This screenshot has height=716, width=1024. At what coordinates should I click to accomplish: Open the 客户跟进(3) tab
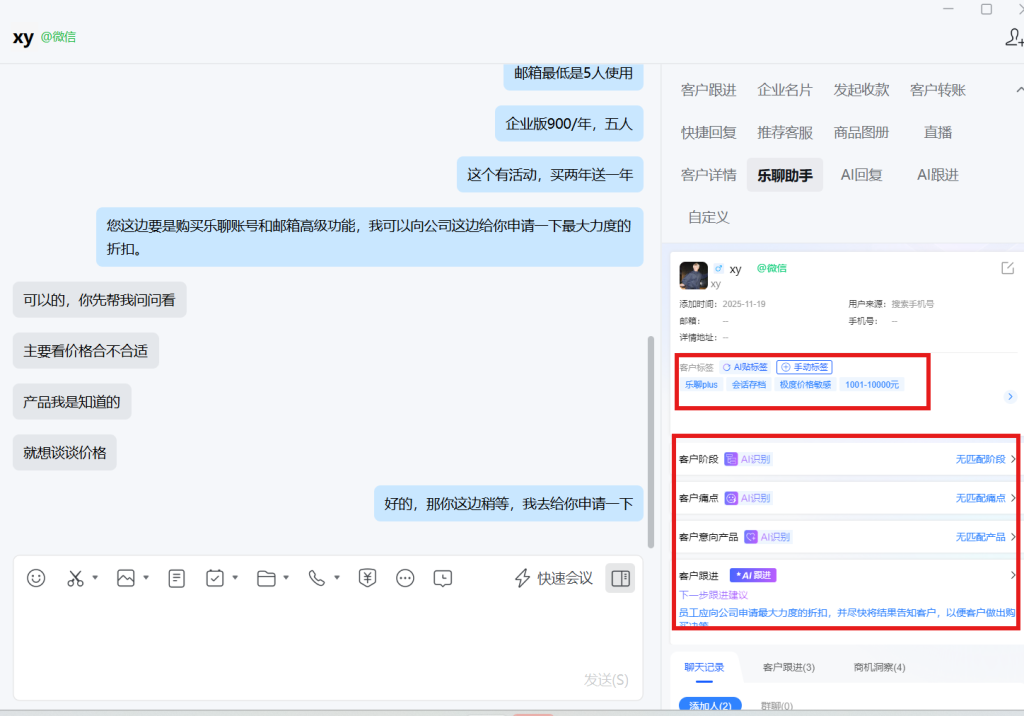click(788, 667)
